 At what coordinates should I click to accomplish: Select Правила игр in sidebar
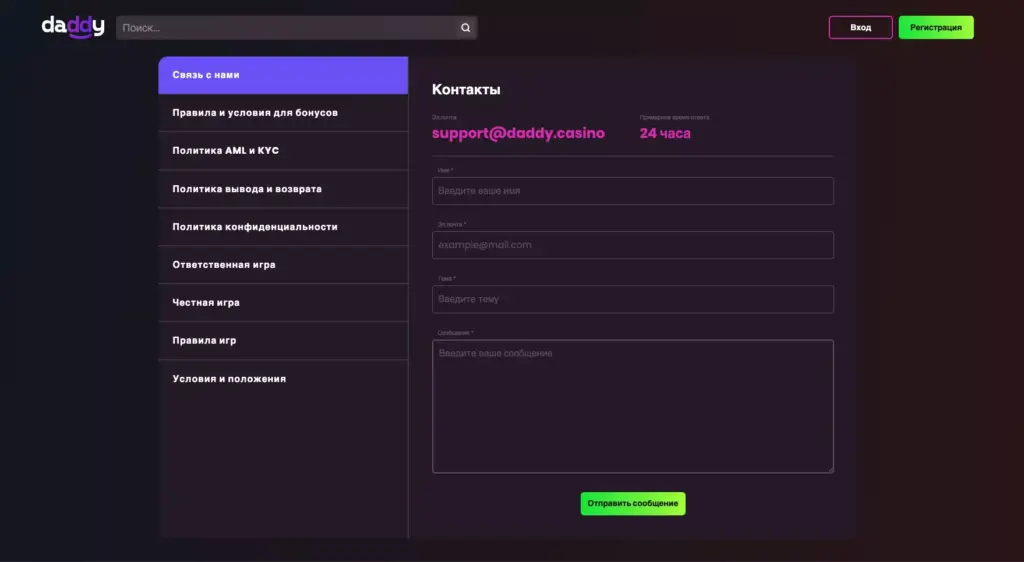coord(283,341)
